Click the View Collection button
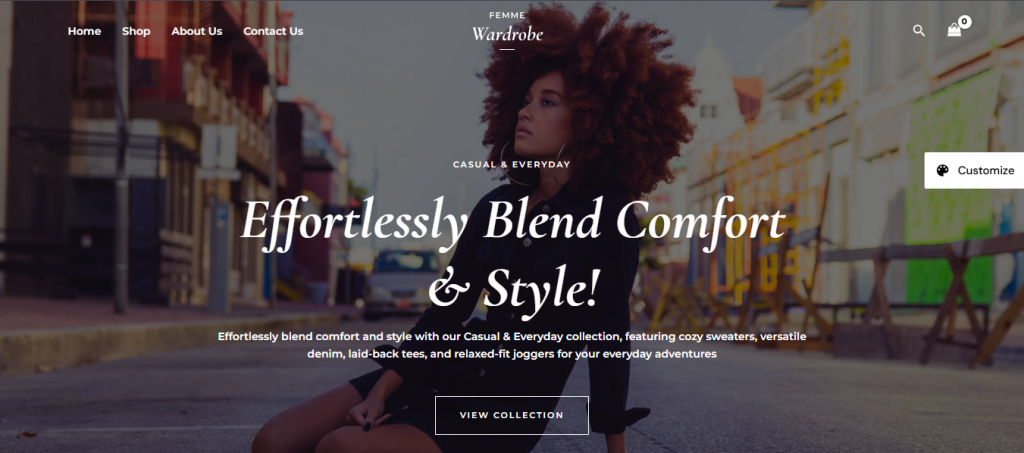 511,415
